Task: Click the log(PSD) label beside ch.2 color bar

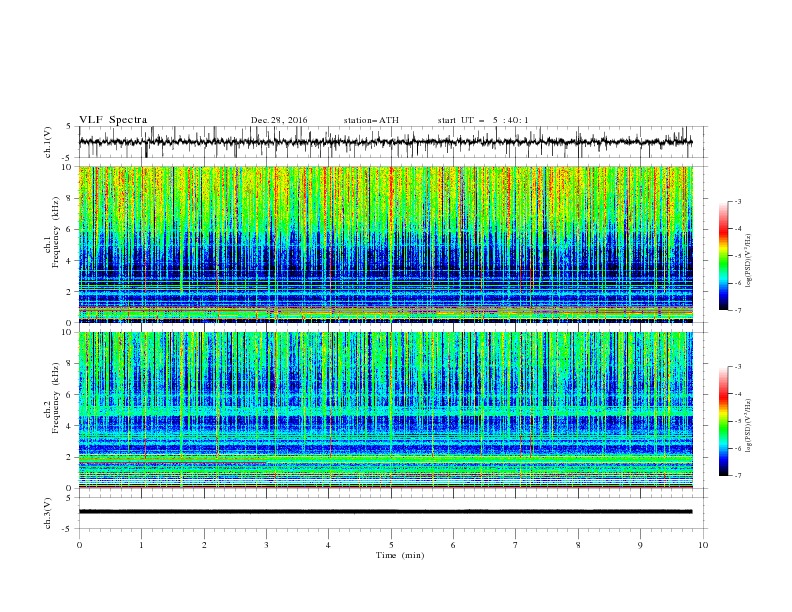Action: 748,425
